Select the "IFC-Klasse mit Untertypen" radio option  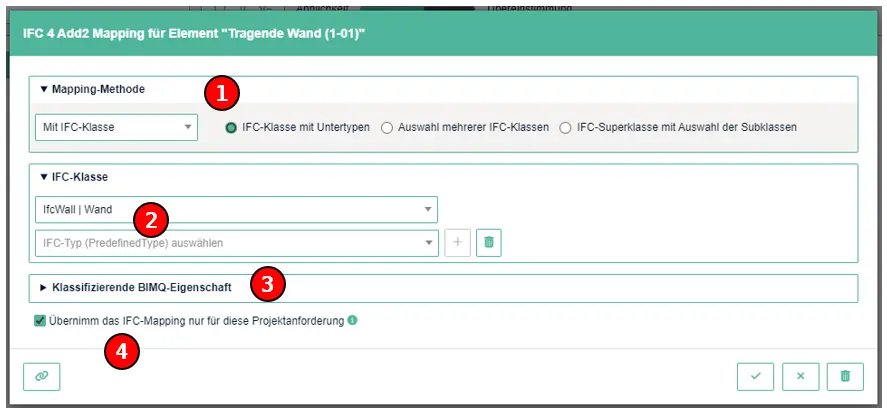point(231,128)
